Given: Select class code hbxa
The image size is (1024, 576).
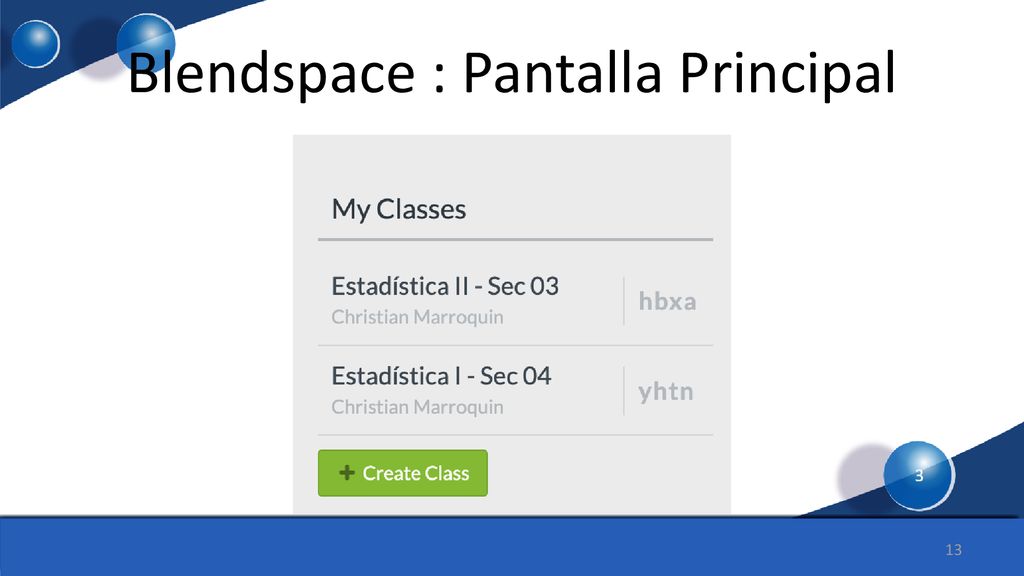Looking at the screenshot, I should [667, 301].
